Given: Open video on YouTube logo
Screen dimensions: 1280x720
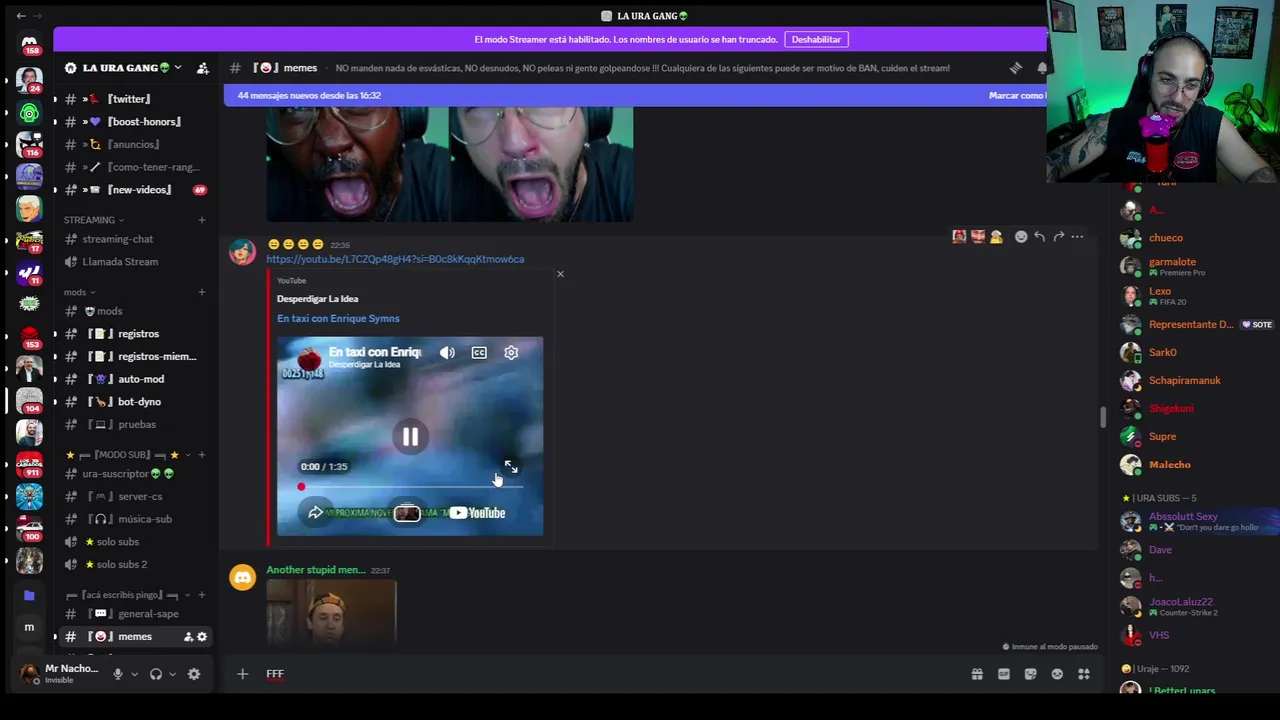Looking at the screenshot, I should pyautogui.click(x=477, y=513).
